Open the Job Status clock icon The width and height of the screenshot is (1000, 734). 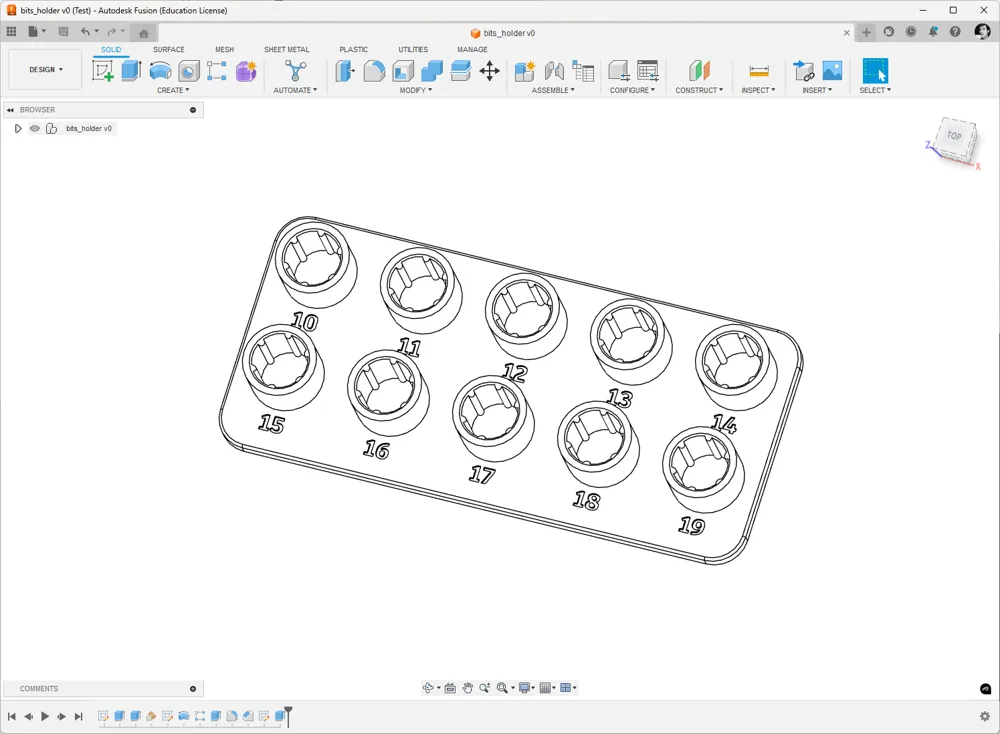pos(911,31)
